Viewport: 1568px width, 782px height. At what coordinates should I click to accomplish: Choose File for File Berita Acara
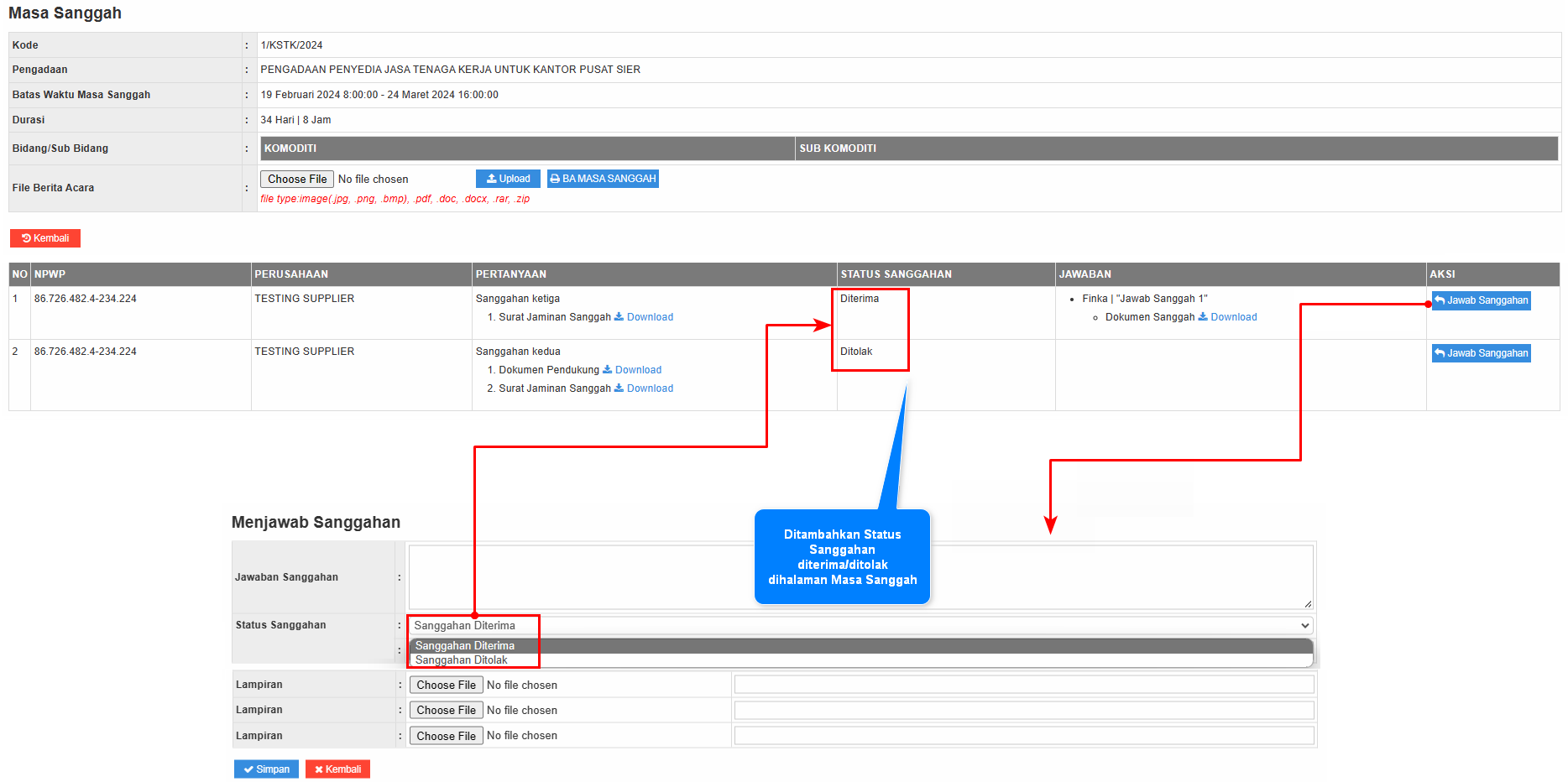click(297, 179)
